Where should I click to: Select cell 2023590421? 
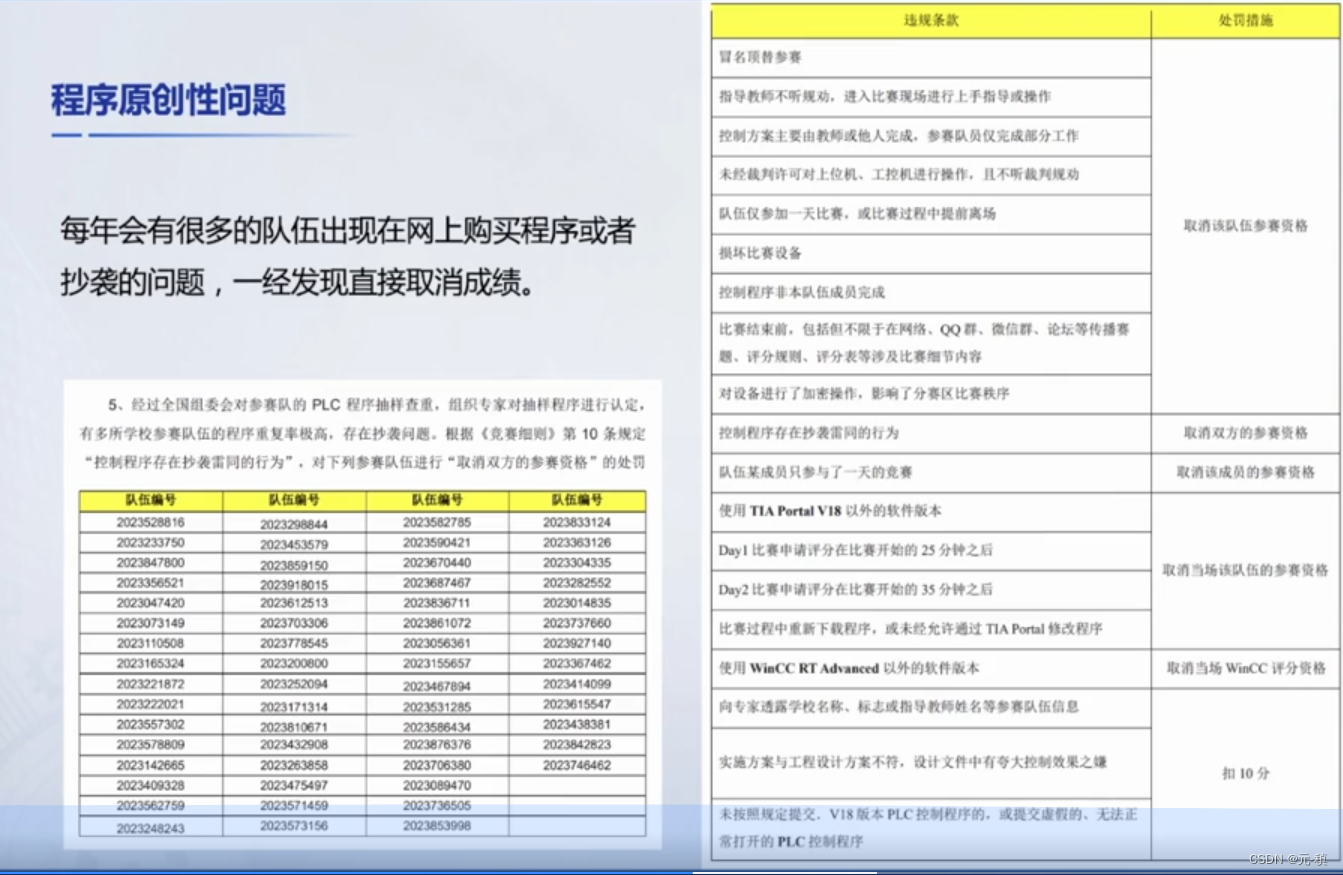437,542
